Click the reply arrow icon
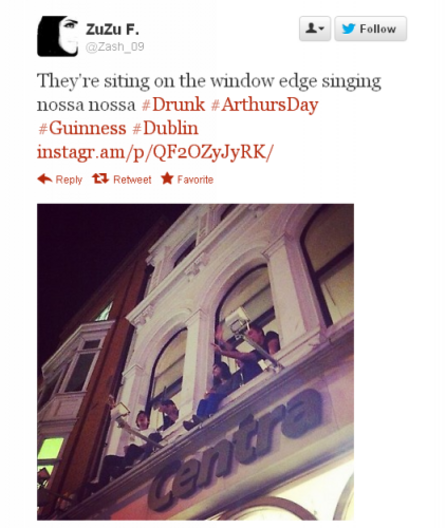The width and height of the screenshot is (446, 528). [x=45, y=179]
